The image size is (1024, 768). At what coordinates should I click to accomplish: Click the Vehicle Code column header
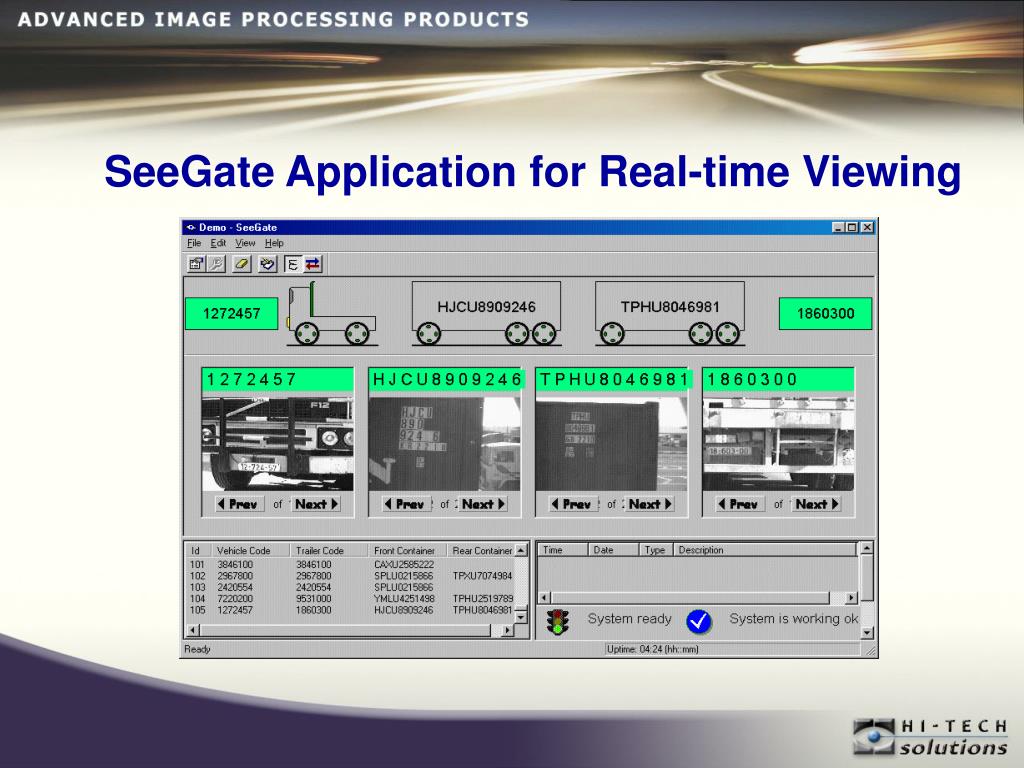click(x=250, y=551)
